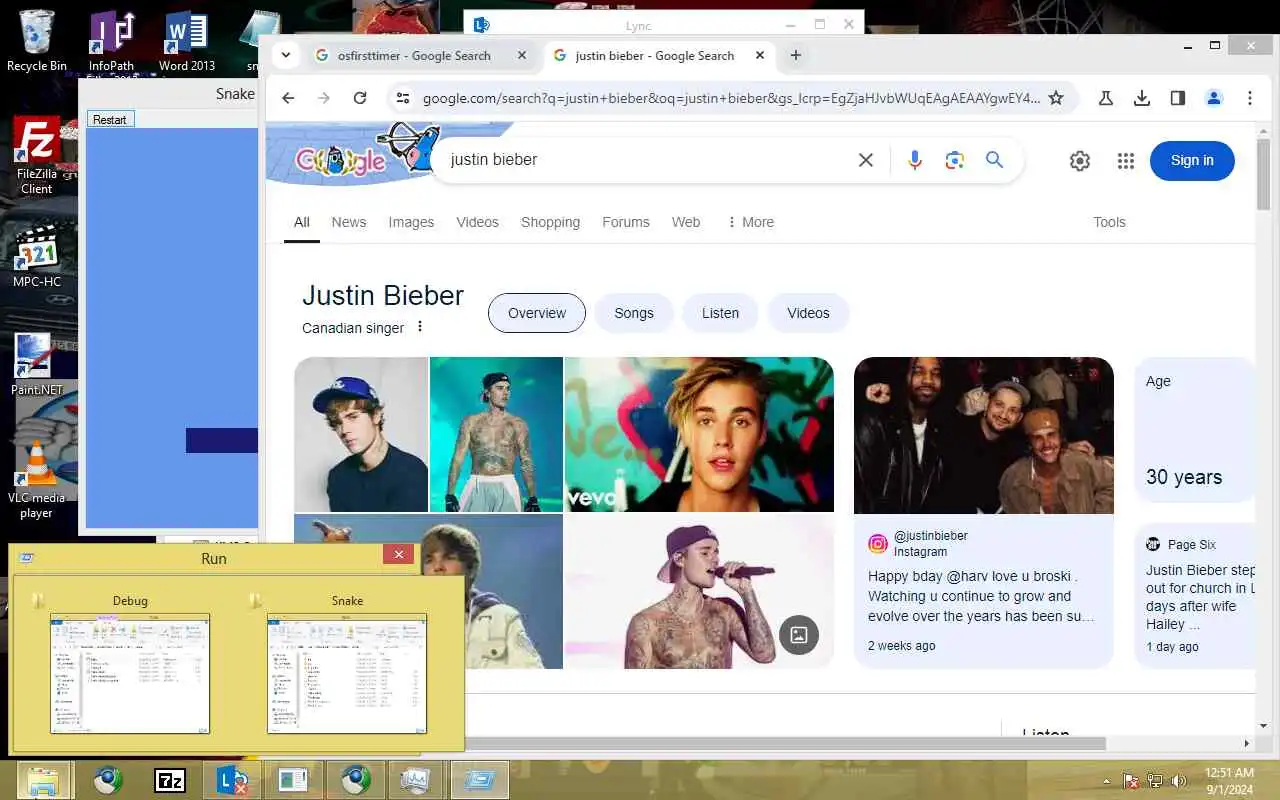Open Google quick settings gear
This screenshot has height=800, width=1280.
(1080, 161)
